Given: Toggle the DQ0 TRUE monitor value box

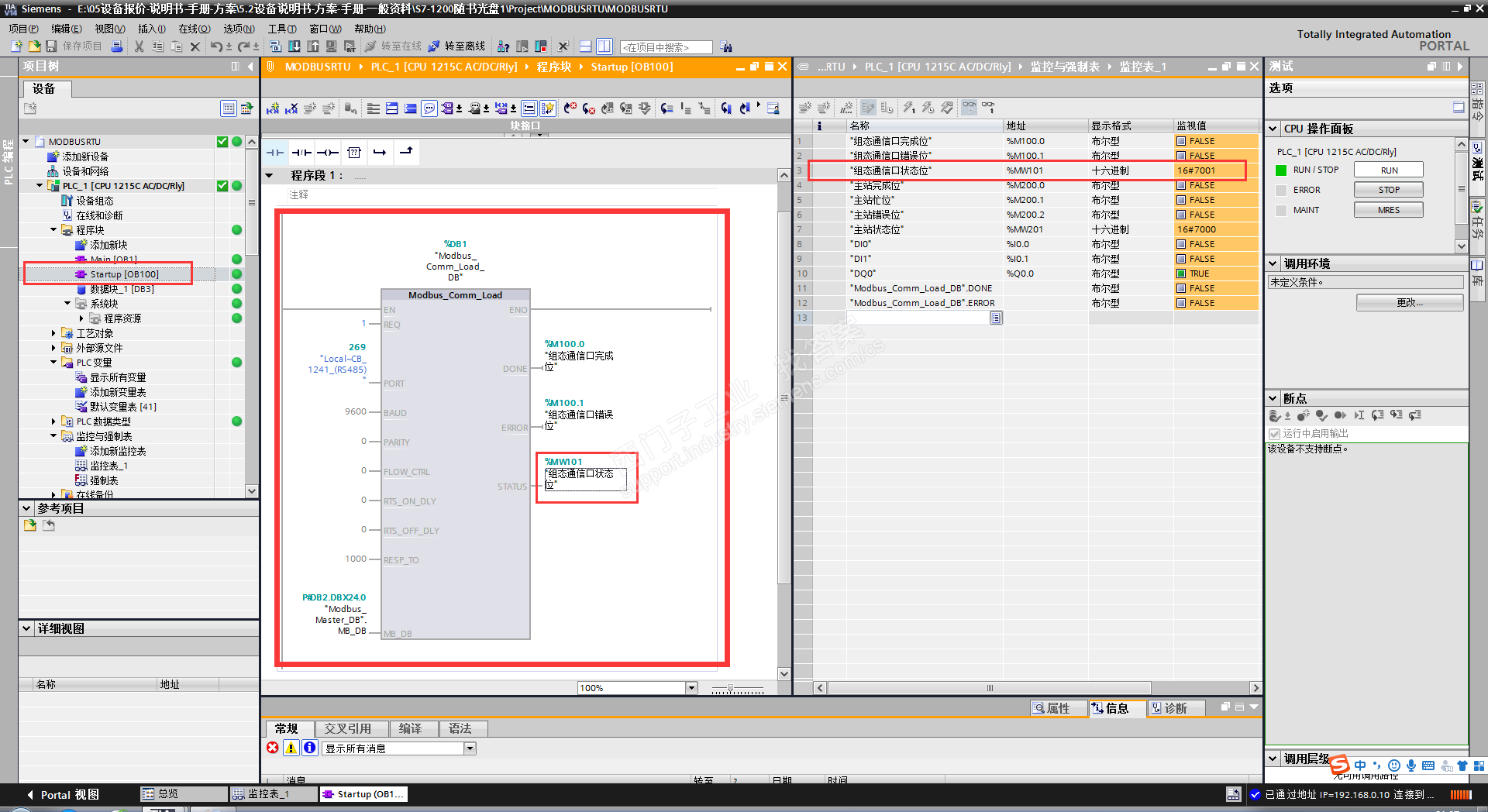Looking at the screenshot, I should click(x=1181, y=274).
